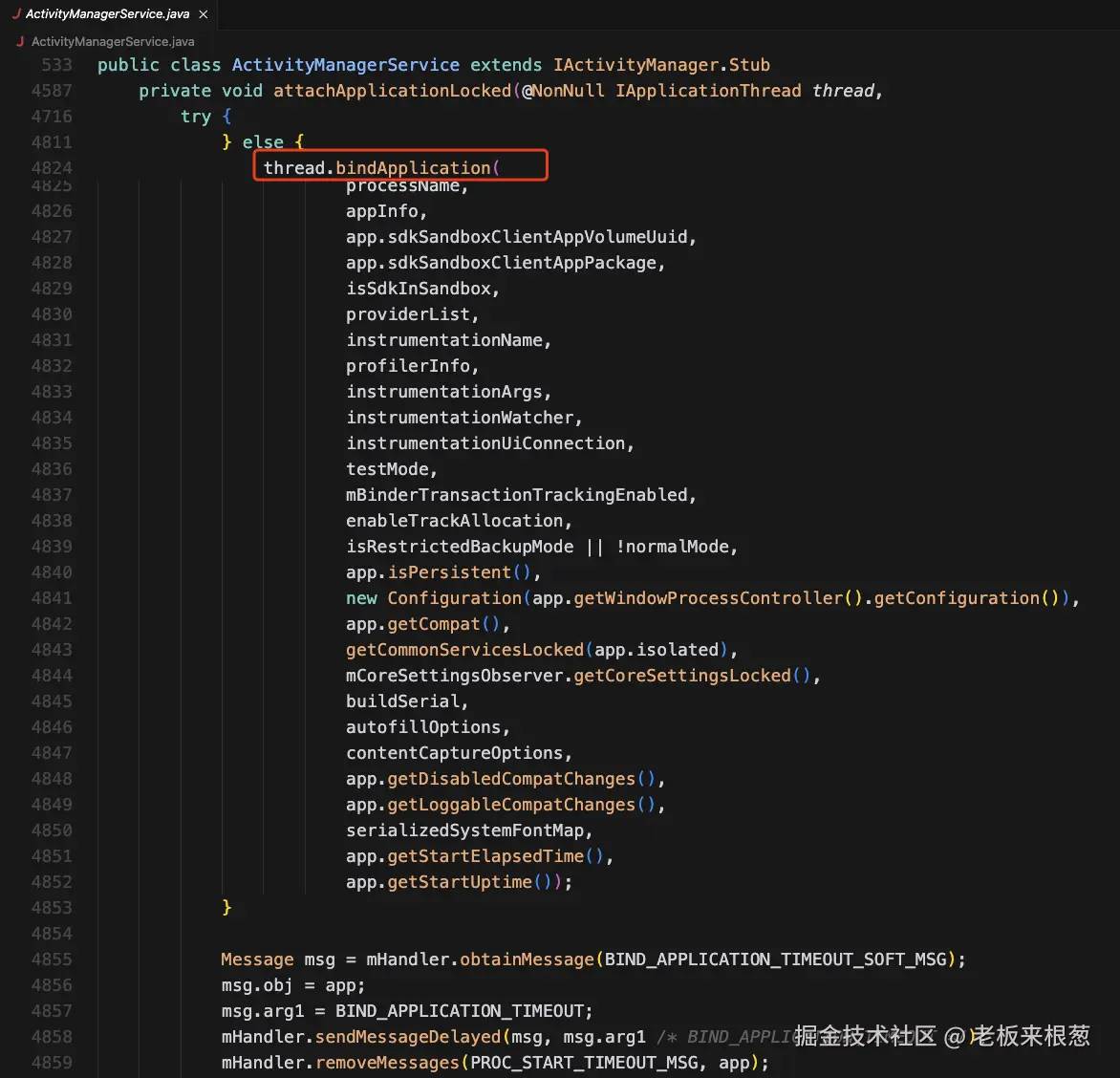Click ActivityManagerService.java in the breadcrumb
The width and height of the screenshot is (1120, 1078).
pos(113,41)
